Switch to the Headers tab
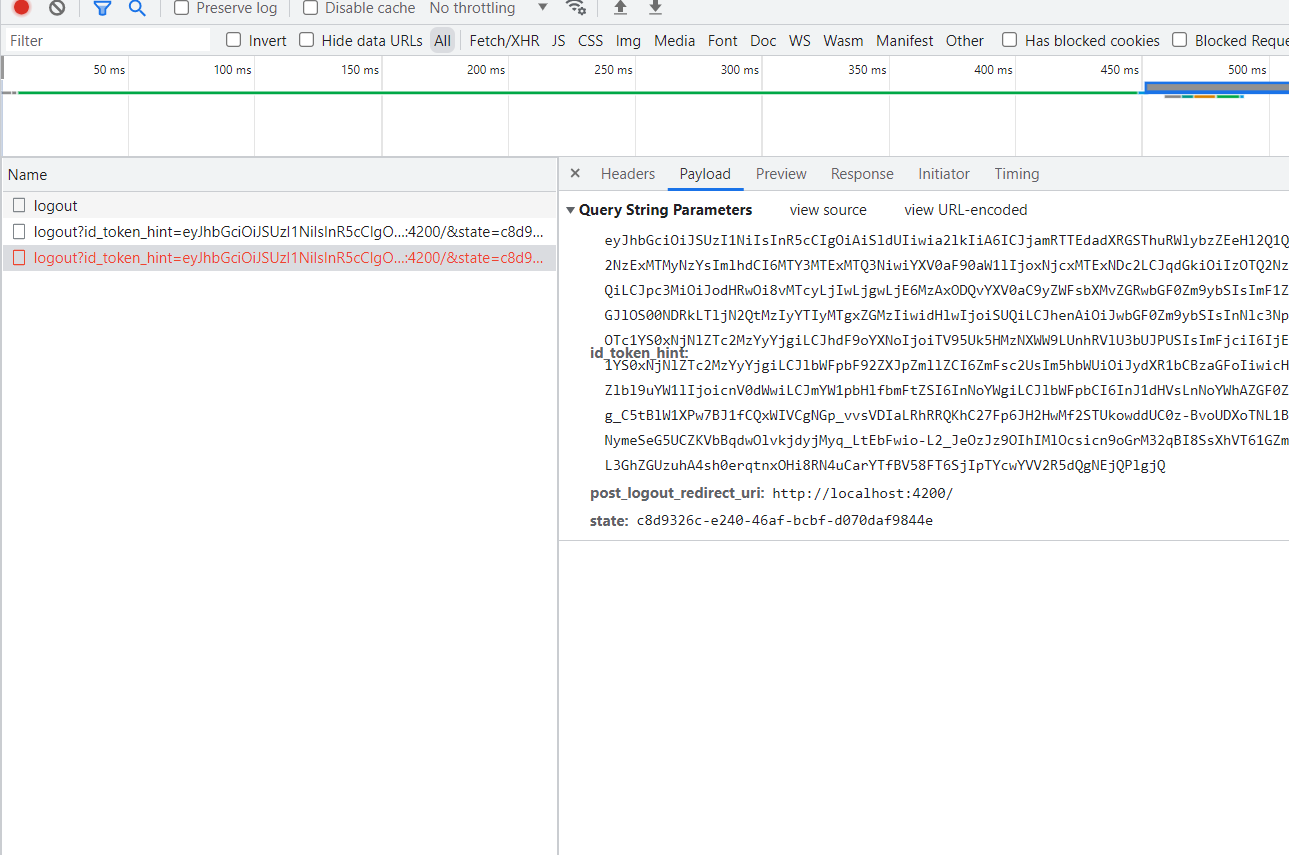This screenshot has height=855, width=1289. point(628,174)
